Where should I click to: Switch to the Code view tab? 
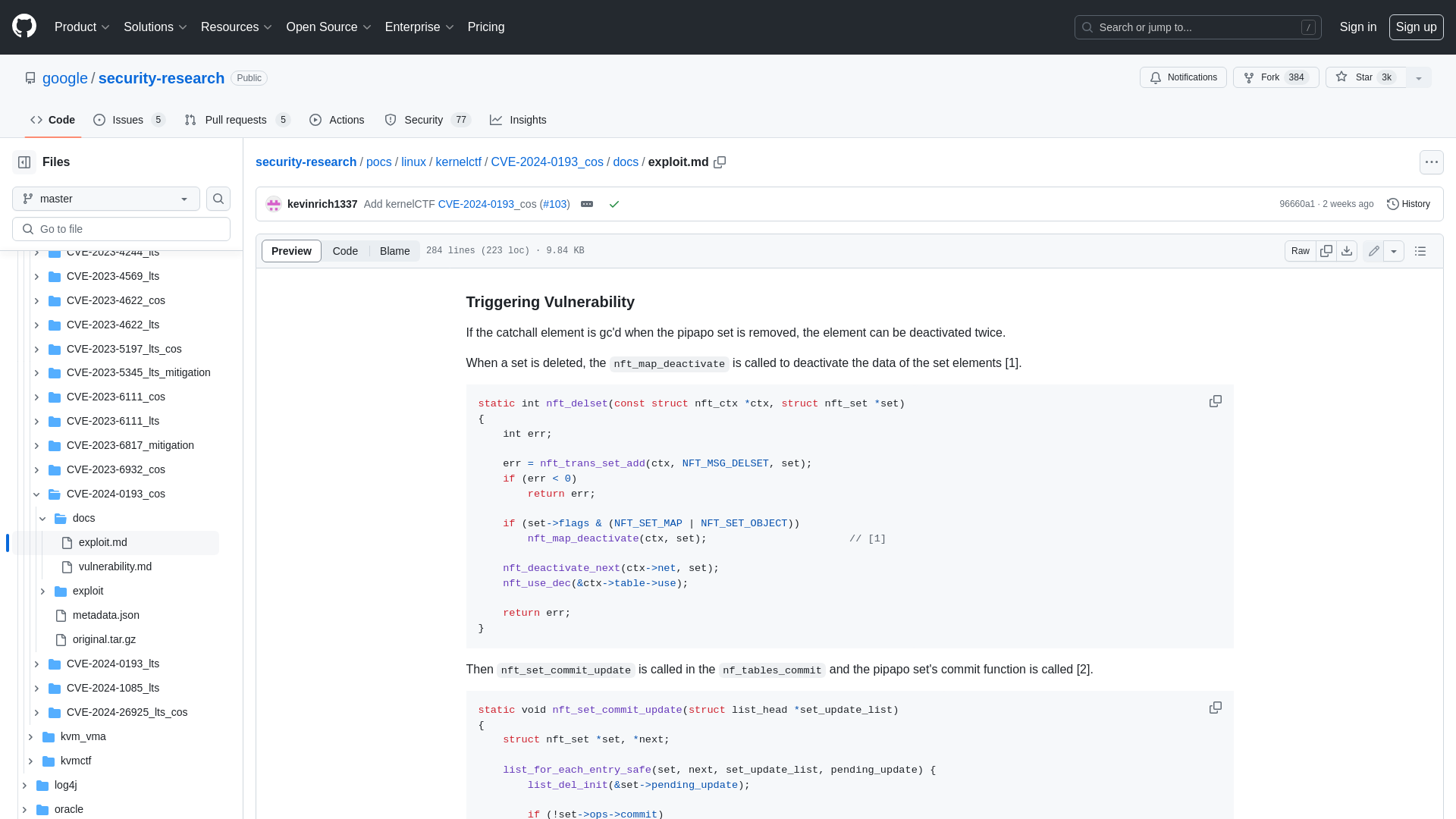click(345, 251)
